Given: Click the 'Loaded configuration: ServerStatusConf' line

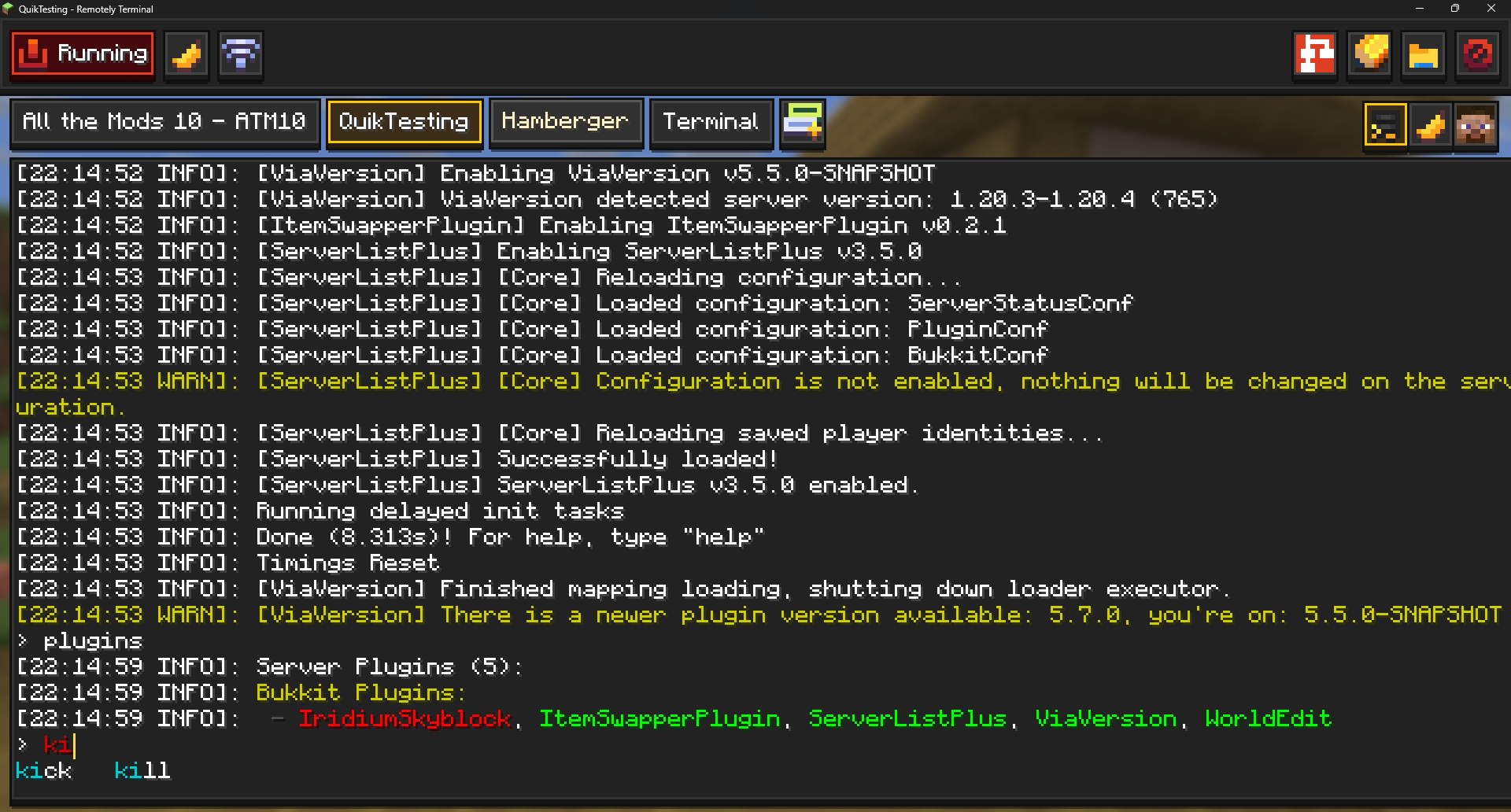Looking at the screenshot, I should (574, 303).
